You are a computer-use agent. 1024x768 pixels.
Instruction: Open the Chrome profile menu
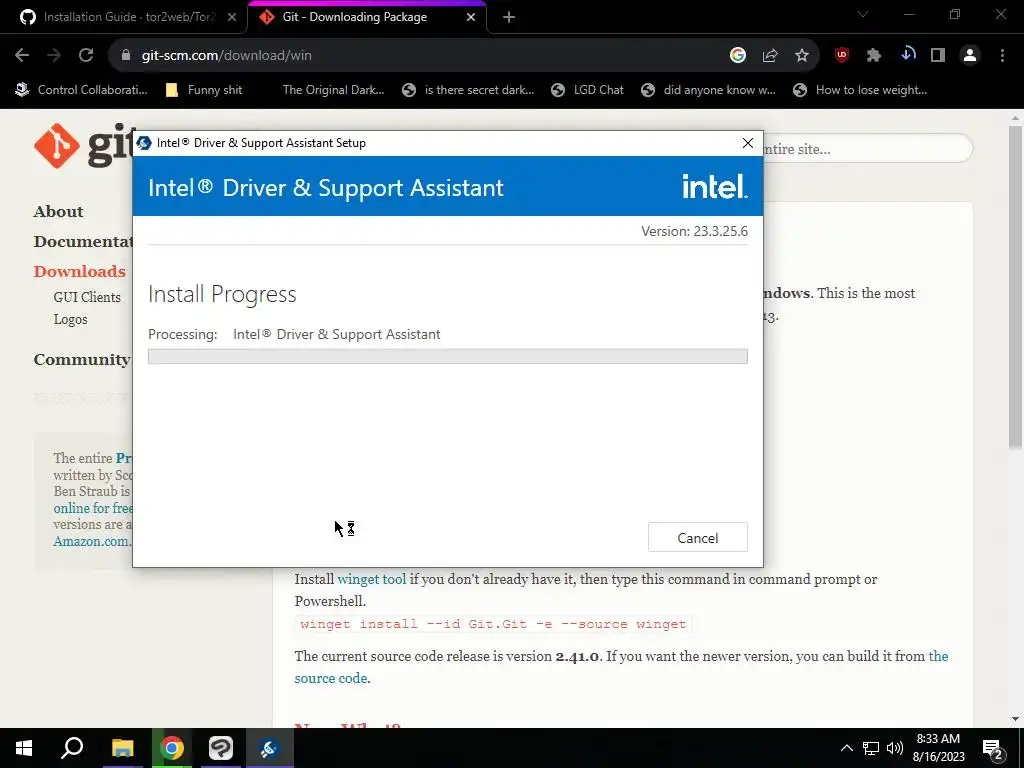pos(970,56)
